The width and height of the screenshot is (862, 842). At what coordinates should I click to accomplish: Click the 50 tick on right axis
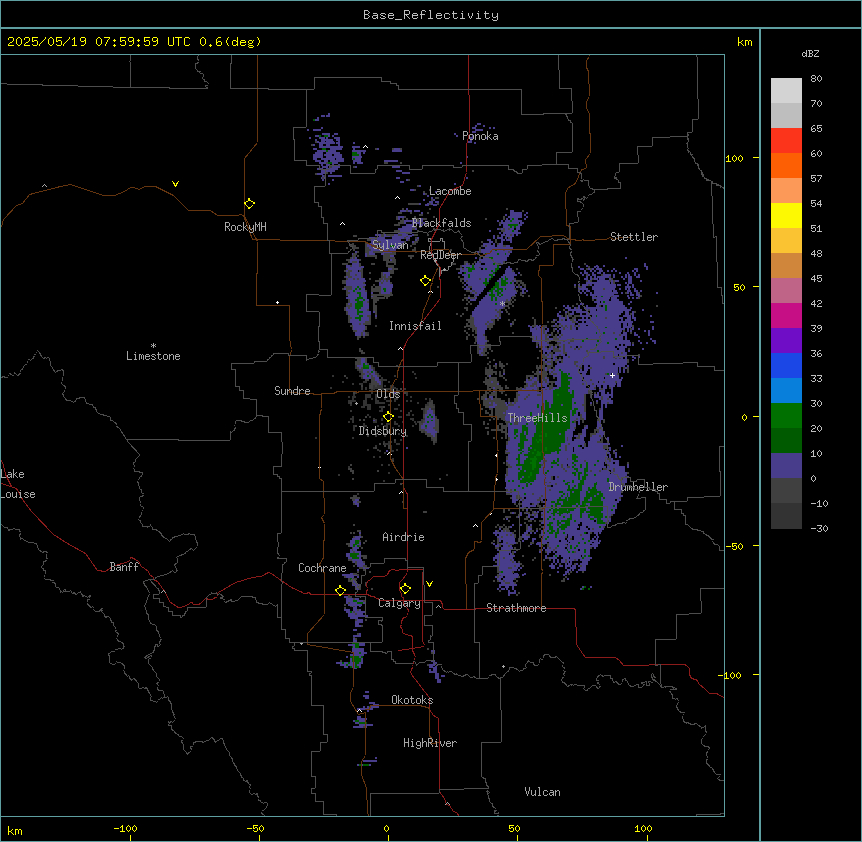[x=739, y=287]
